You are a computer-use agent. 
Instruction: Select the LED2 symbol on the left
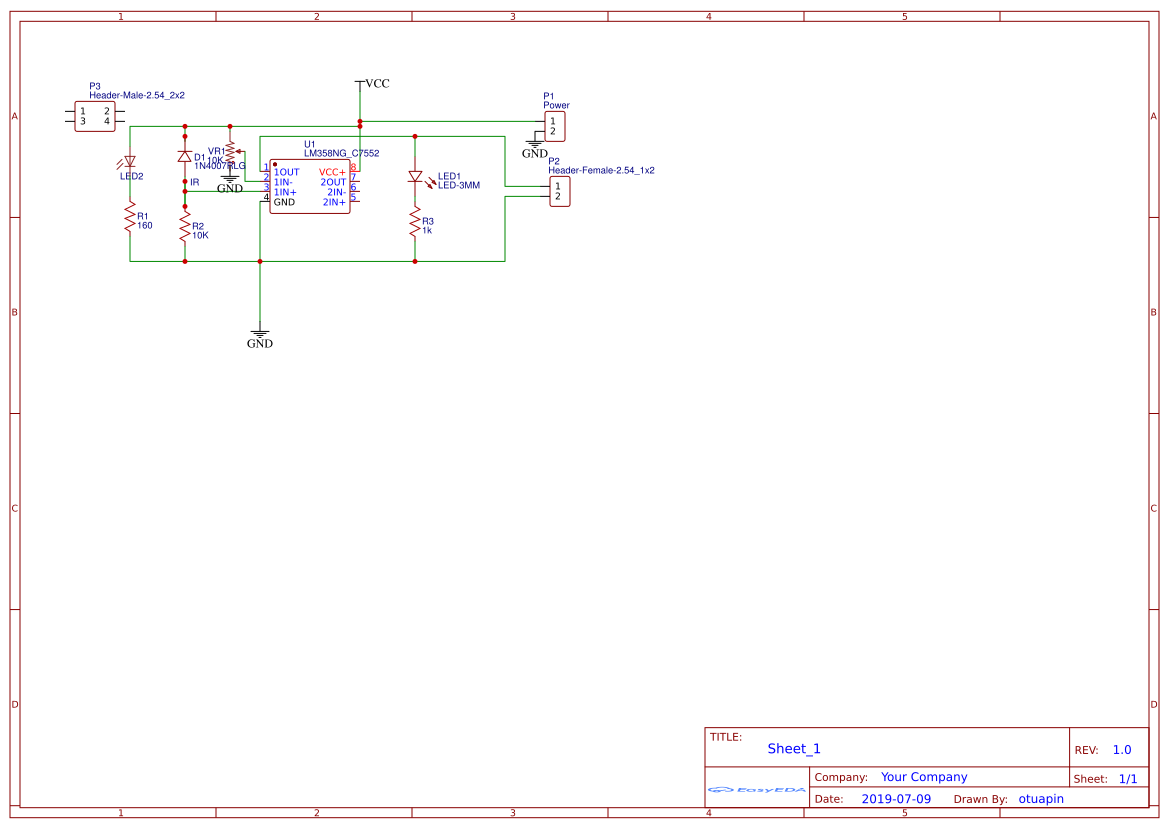(128, 162)
